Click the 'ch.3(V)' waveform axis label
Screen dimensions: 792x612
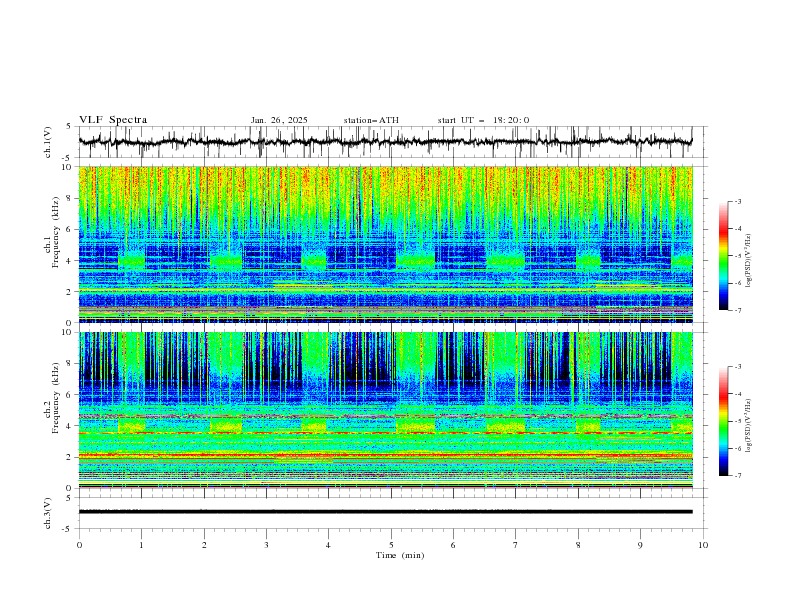tap(47, 513)
